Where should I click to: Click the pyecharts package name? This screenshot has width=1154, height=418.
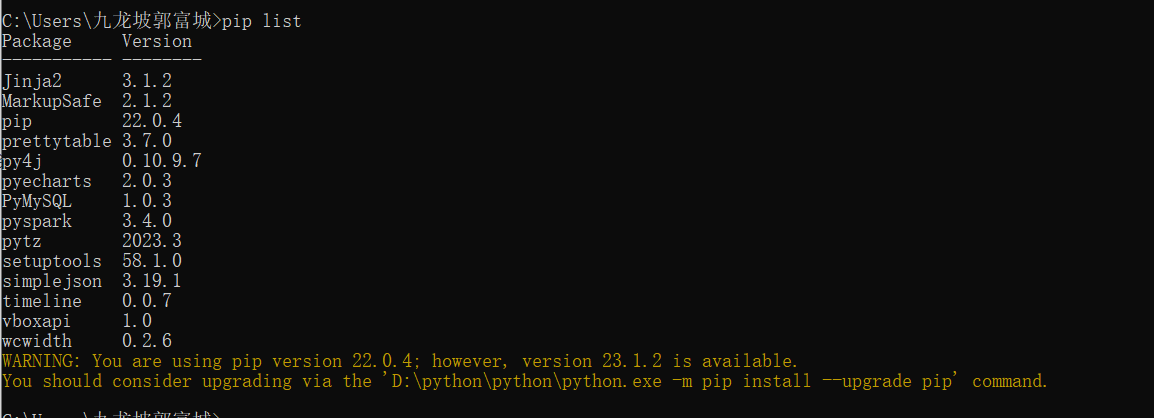(47, 181)
